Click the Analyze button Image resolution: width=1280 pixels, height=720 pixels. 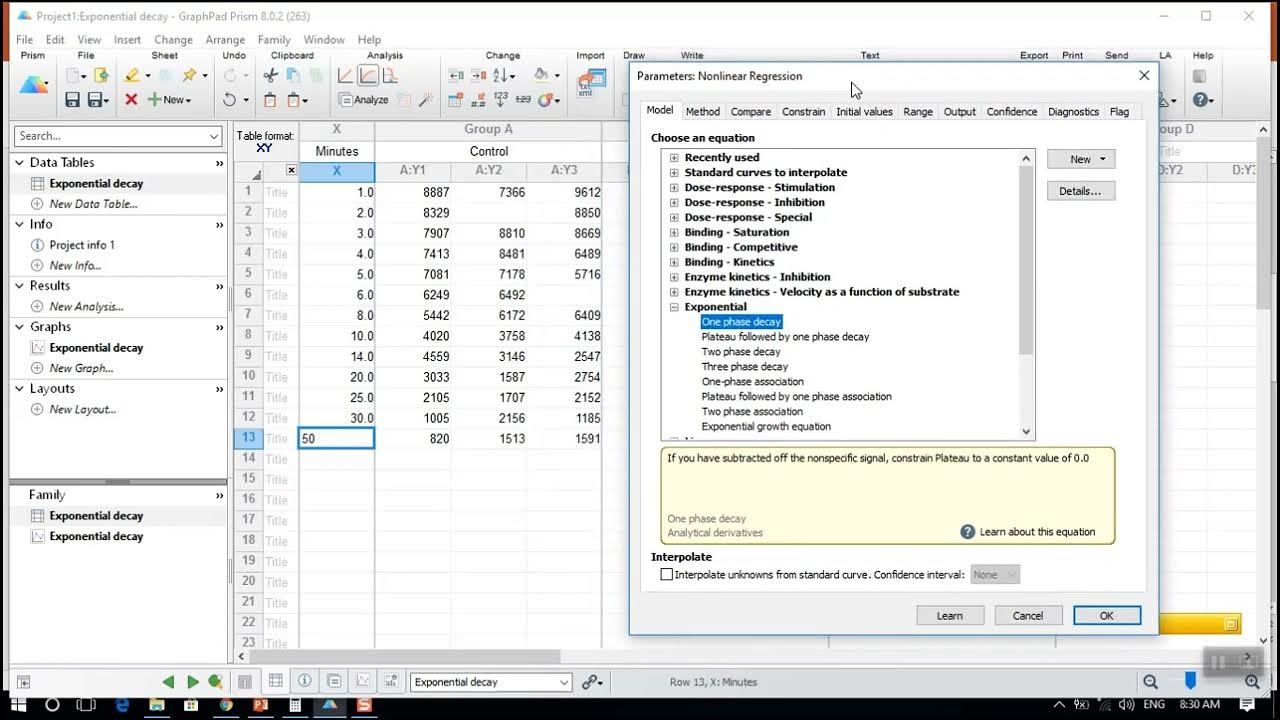point(364,100)
